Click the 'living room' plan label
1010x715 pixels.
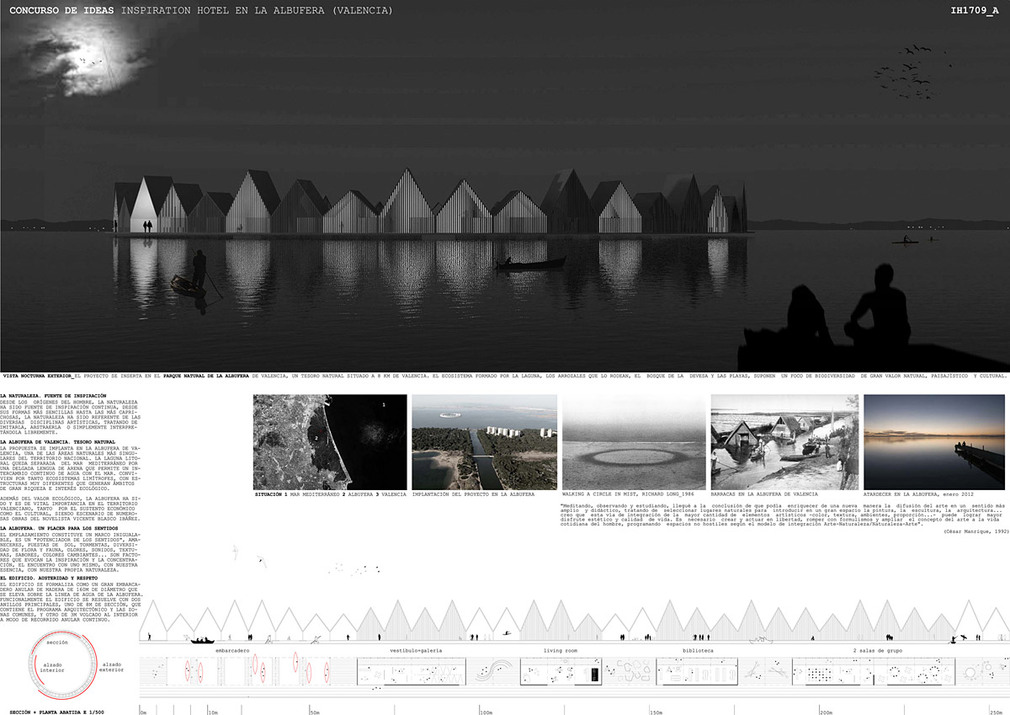(560, 651)
